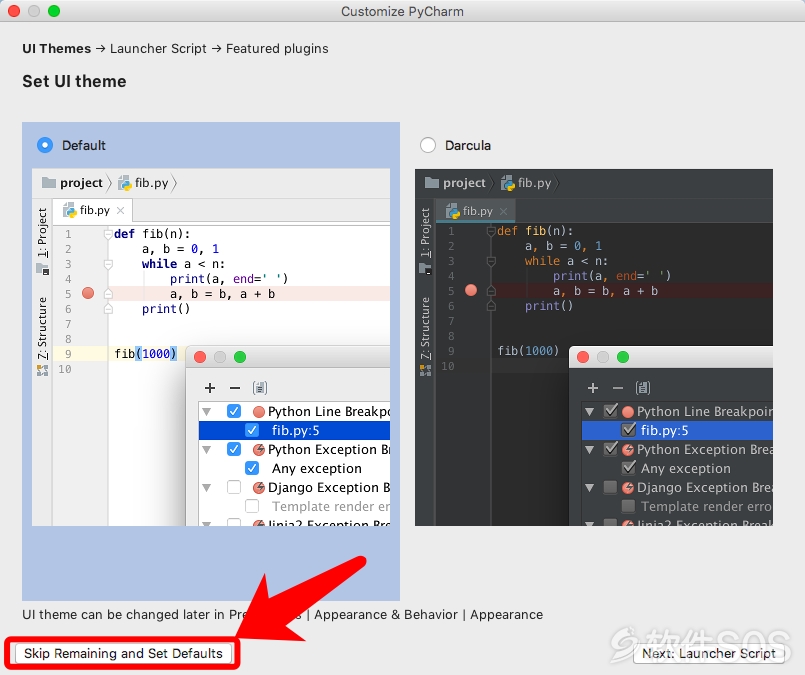Select the Default theme radio button
Screen dimensions: 805x675
45,145
